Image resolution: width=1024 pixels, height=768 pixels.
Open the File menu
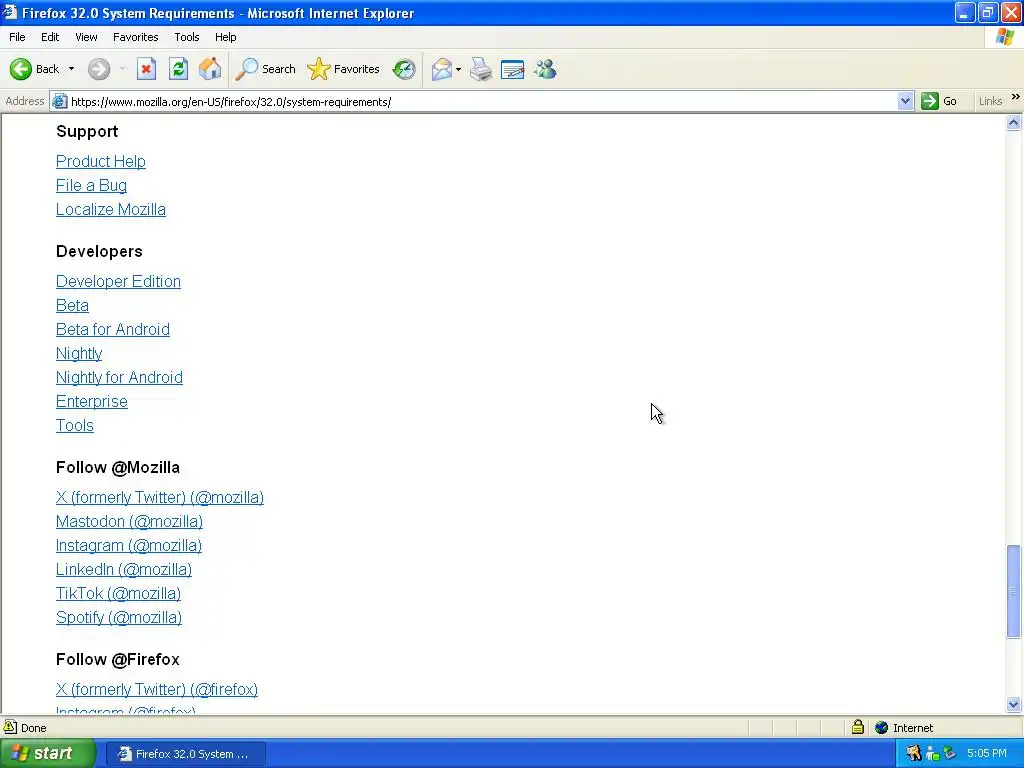pyautogui.click(x=17, y=37)
